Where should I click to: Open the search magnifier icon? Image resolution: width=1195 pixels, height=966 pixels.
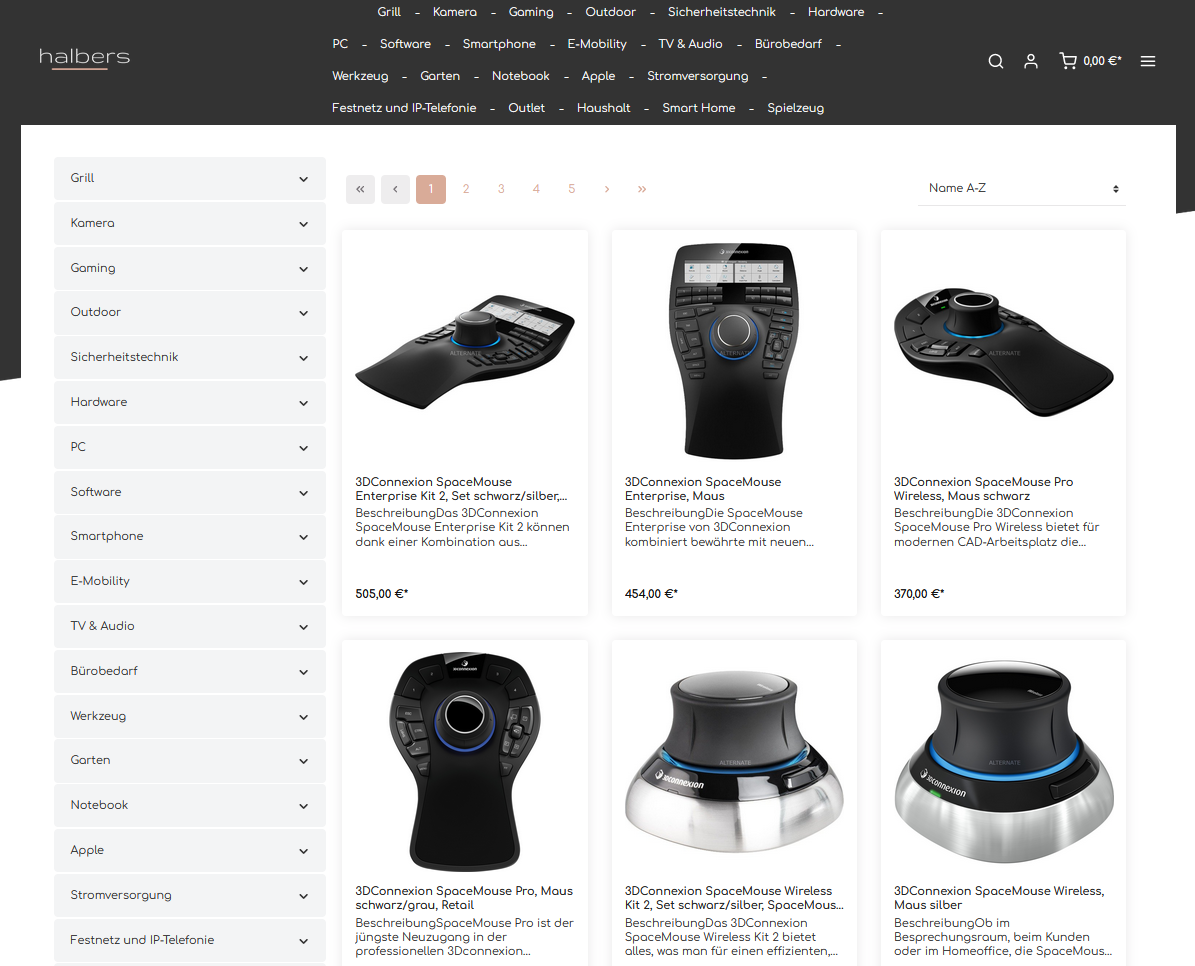(995, 61)
